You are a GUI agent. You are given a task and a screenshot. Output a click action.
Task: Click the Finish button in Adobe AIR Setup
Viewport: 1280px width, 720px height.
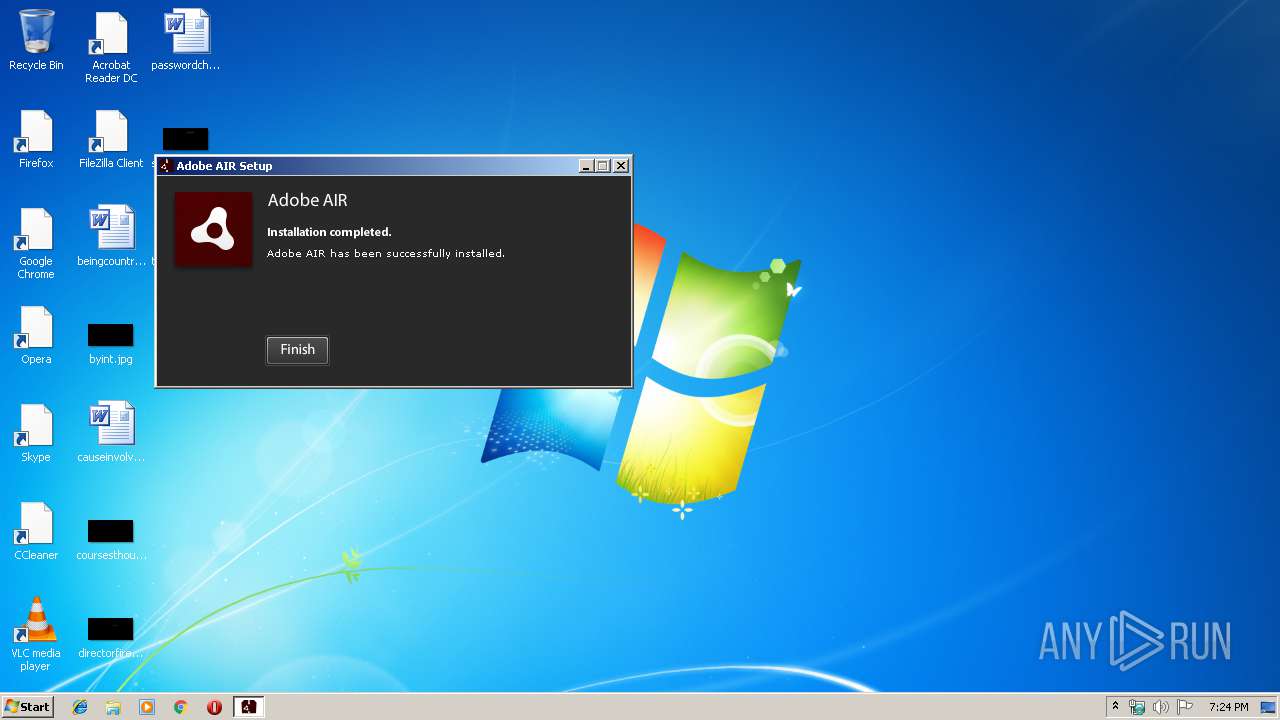point(297,350)
